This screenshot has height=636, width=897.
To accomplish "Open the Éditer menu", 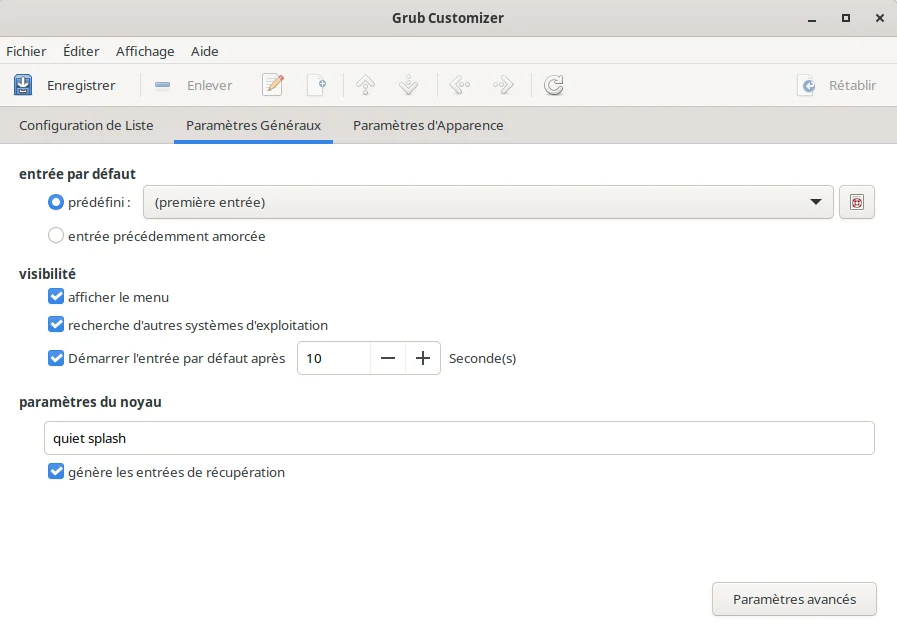I will click(81, 51).
